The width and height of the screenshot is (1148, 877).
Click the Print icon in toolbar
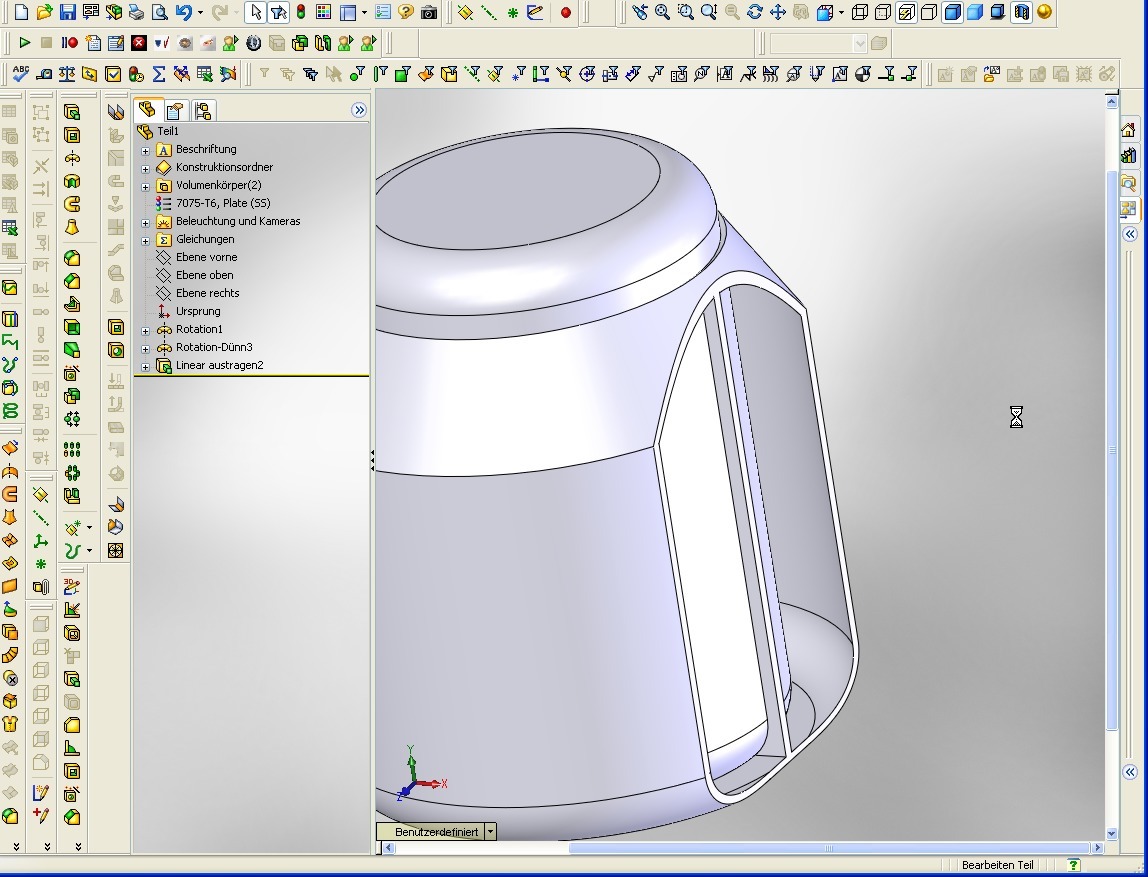click(136, 13)
